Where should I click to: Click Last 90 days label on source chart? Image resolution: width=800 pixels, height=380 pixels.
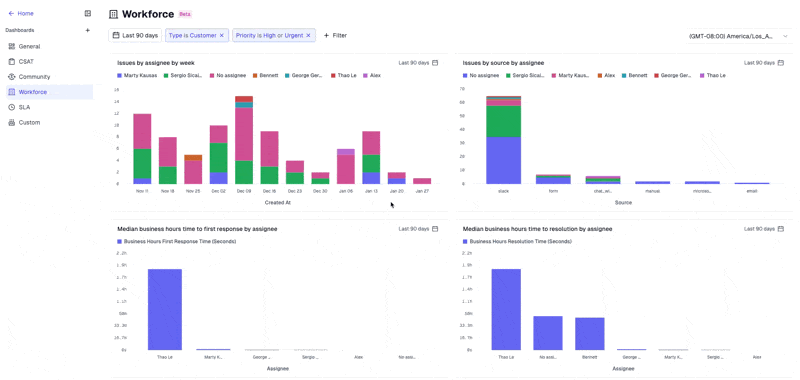pos(759,63)
